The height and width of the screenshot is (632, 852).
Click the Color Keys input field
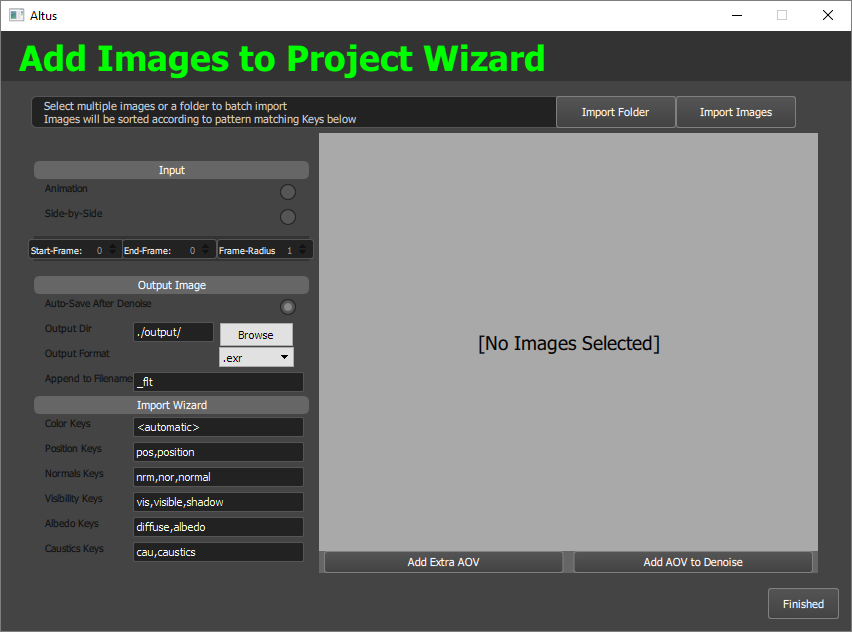click(218, 427)
